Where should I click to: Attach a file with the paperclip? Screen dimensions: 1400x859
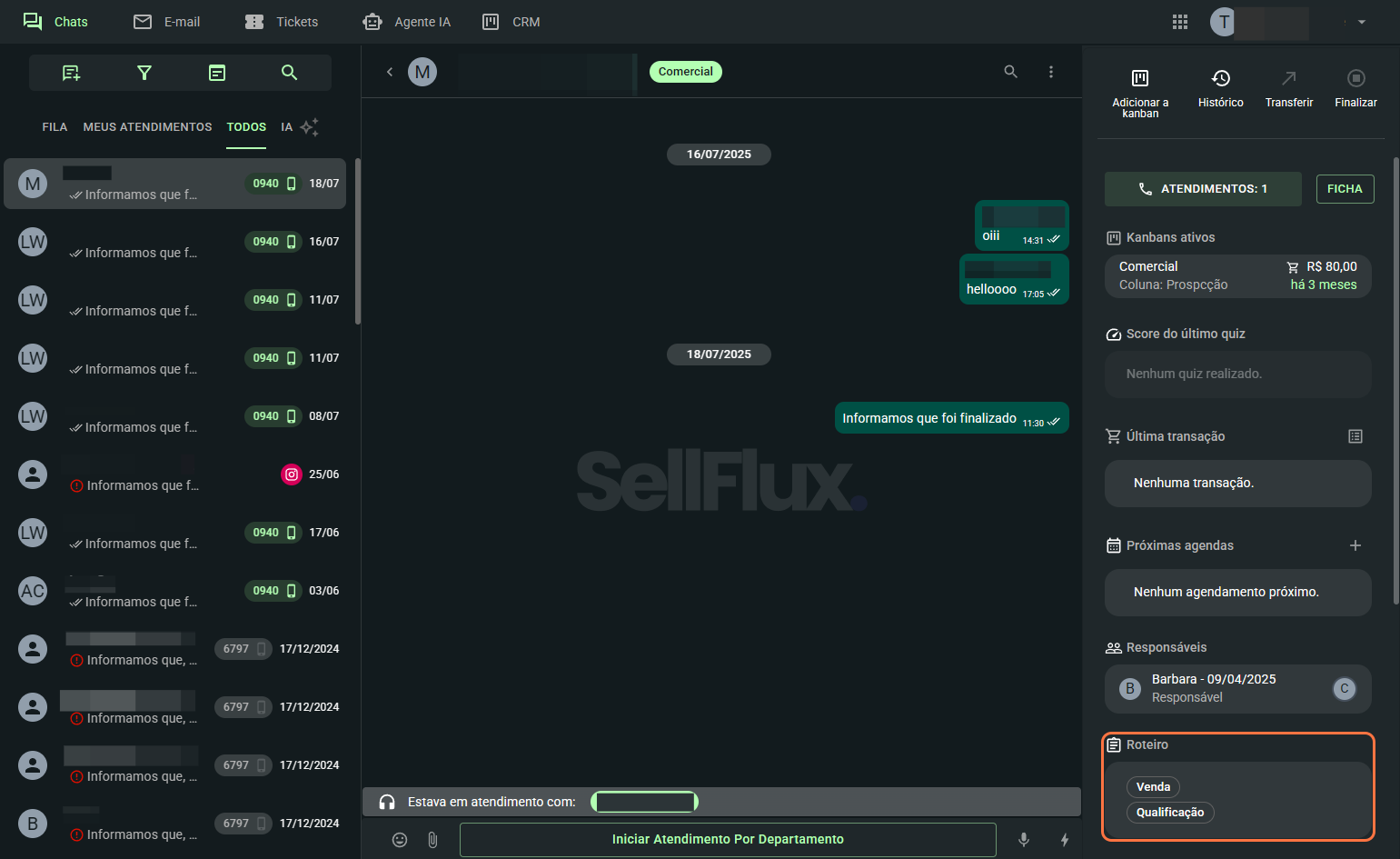432,840
